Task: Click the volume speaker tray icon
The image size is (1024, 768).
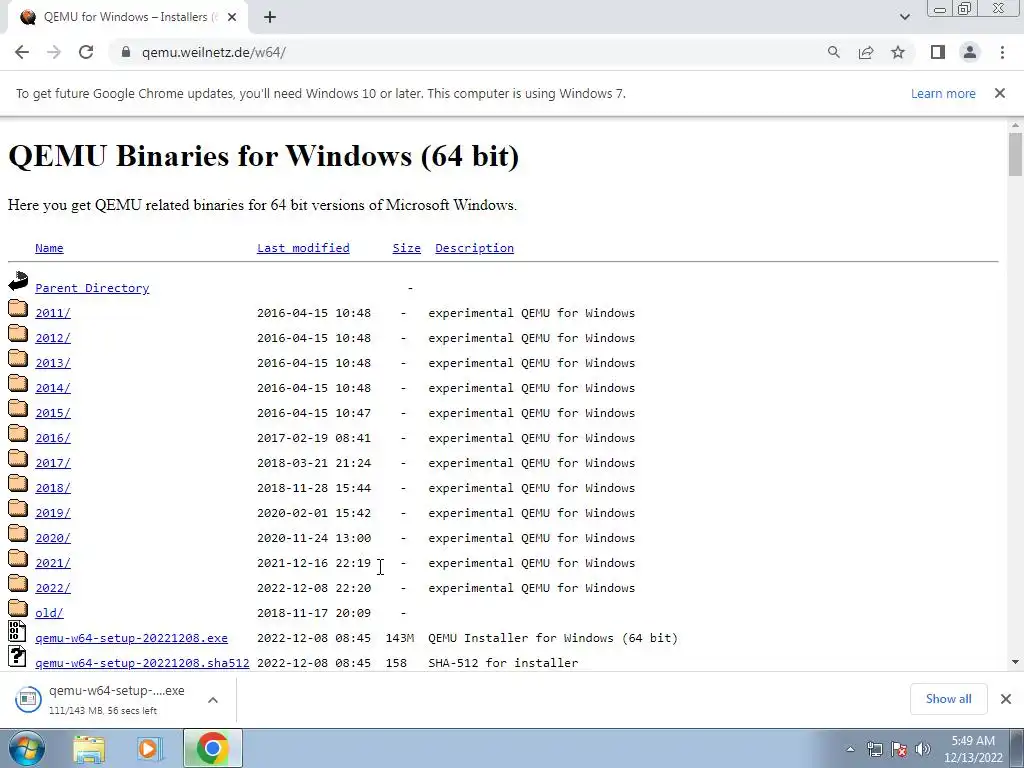Action: pos(923,749)
